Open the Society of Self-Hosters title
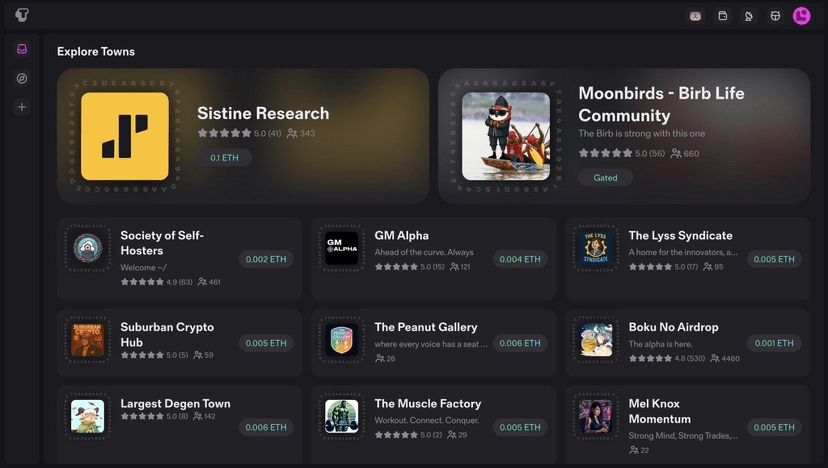Image resolution: width=828 pixels, height=468 pixels. pos(162,243)
